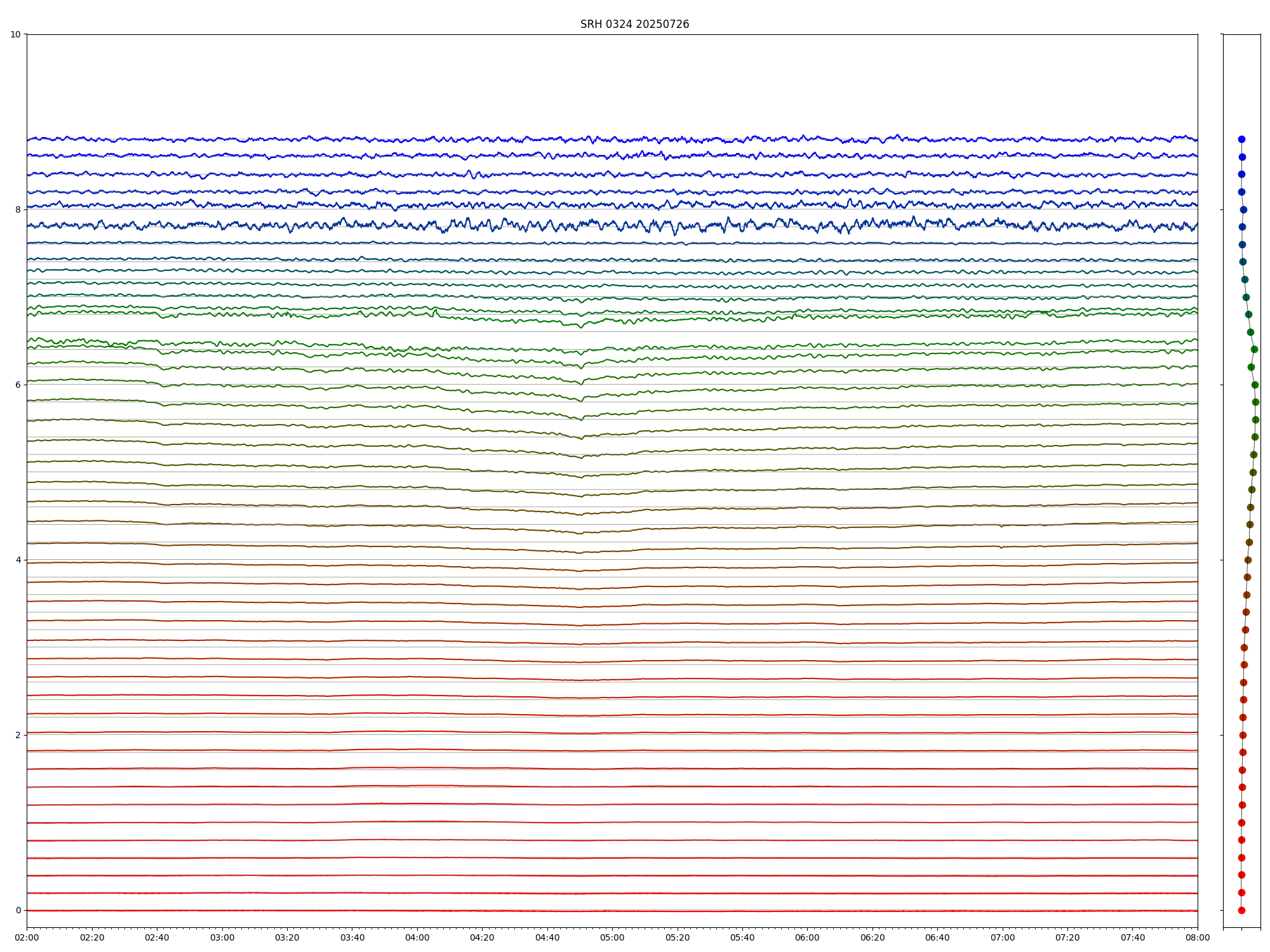1270x952 pixels.
Task: Click side panel dot aligned with tick 6
Action: [x=1255, y=385]
